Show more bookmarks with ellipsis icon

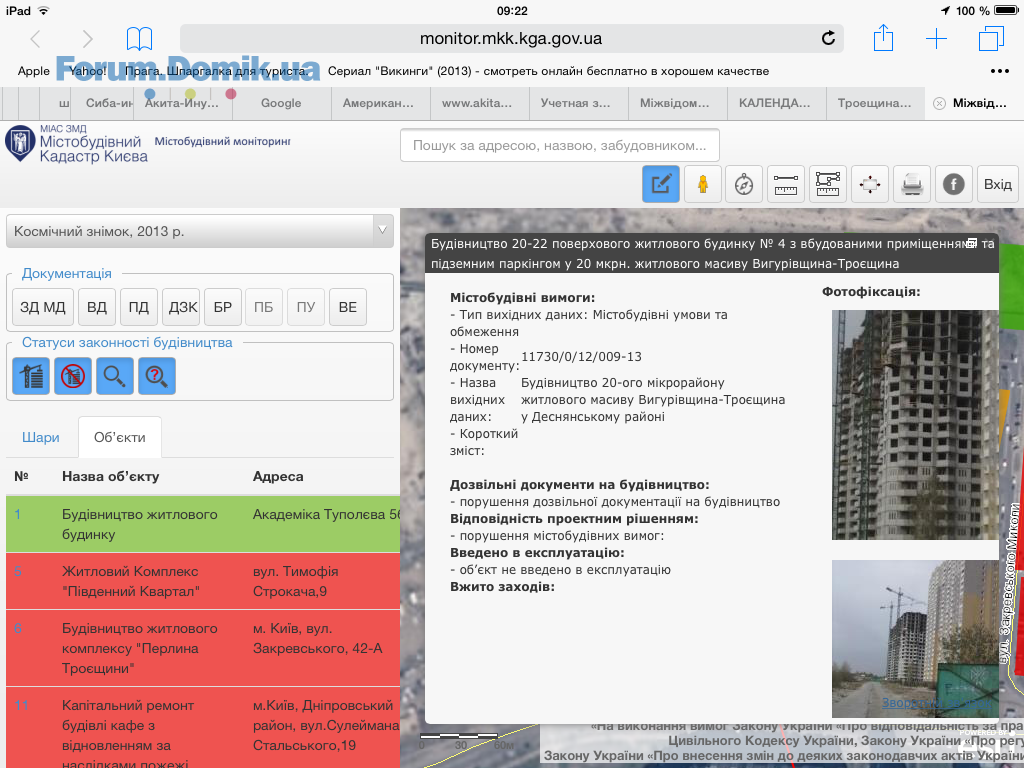point(999,71)
